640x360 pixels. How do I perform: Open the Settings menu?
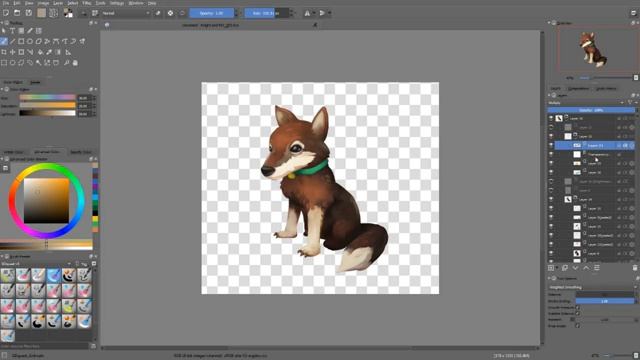(116, 3)
